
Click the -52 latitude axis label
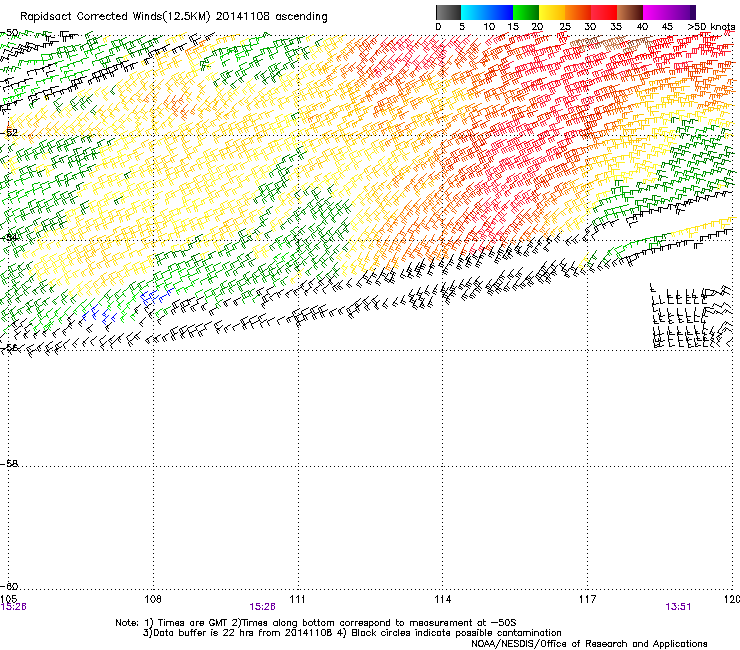click(x=9, y=133)
